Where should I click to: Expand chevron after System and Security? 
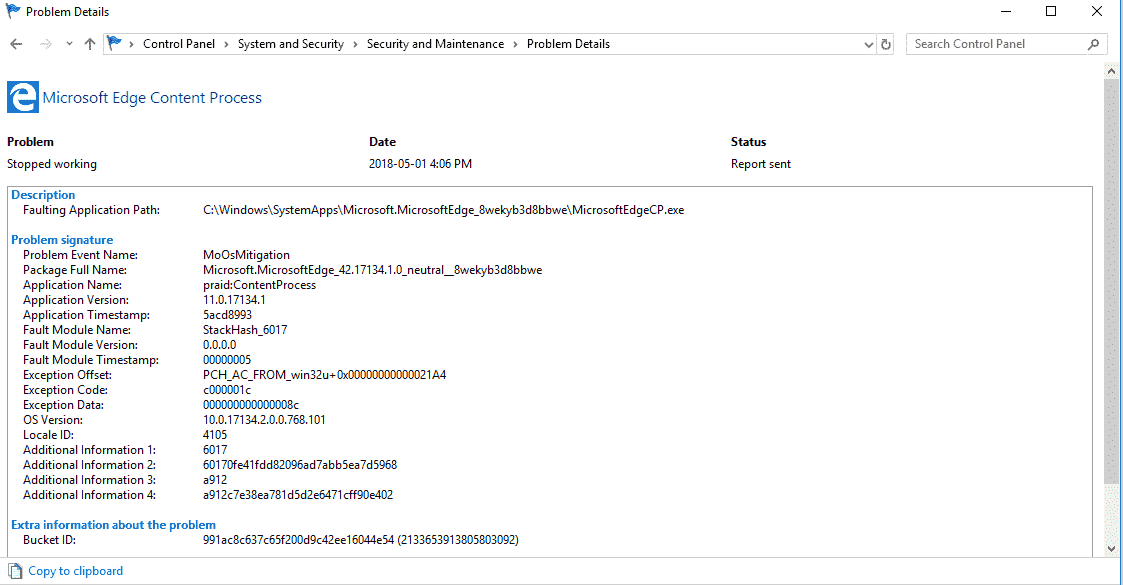pos(355,44)
